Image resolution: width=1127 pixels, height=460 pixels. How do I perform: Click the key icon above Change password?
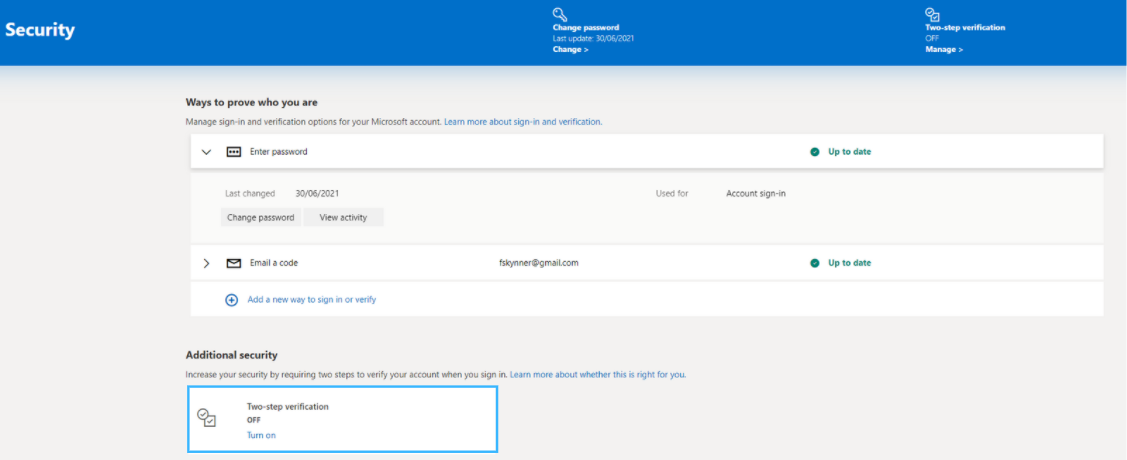[560, 14]
